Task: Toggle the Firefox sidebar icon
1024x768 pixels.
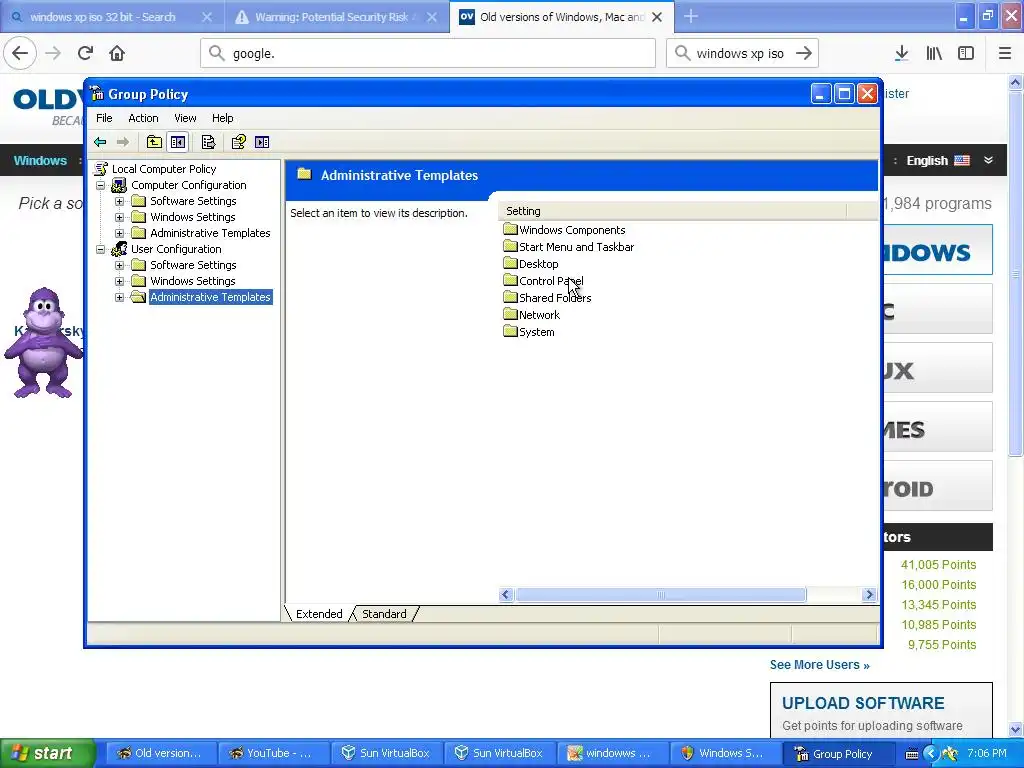Action: coord(966,53)
